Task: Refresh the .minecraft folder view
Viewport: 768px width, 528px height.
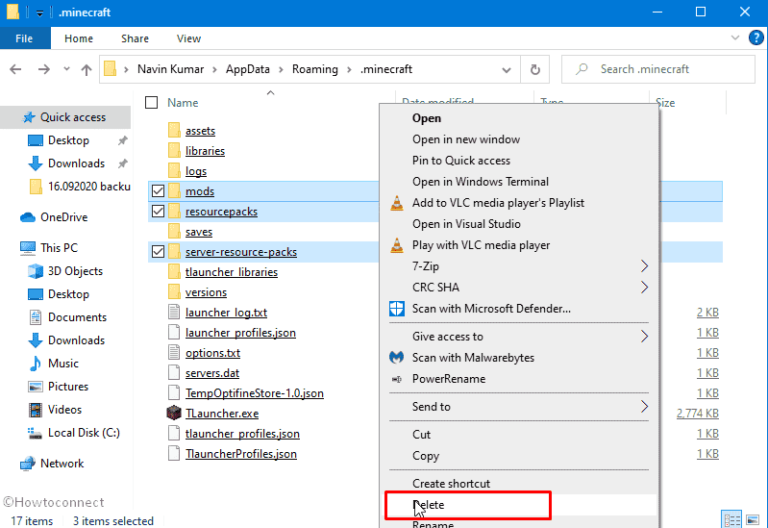Action: coord(535,70)
